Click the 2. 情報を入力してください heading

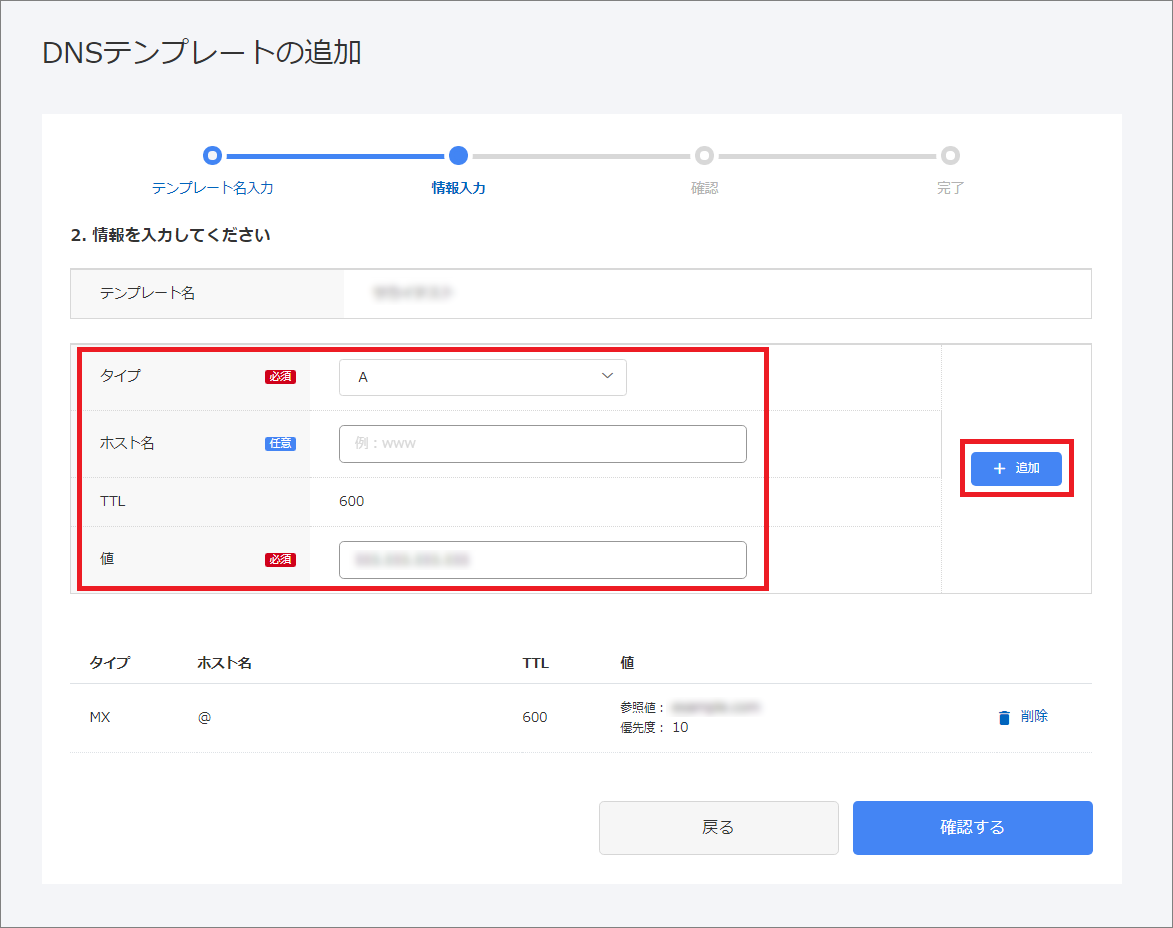point(171,235)
